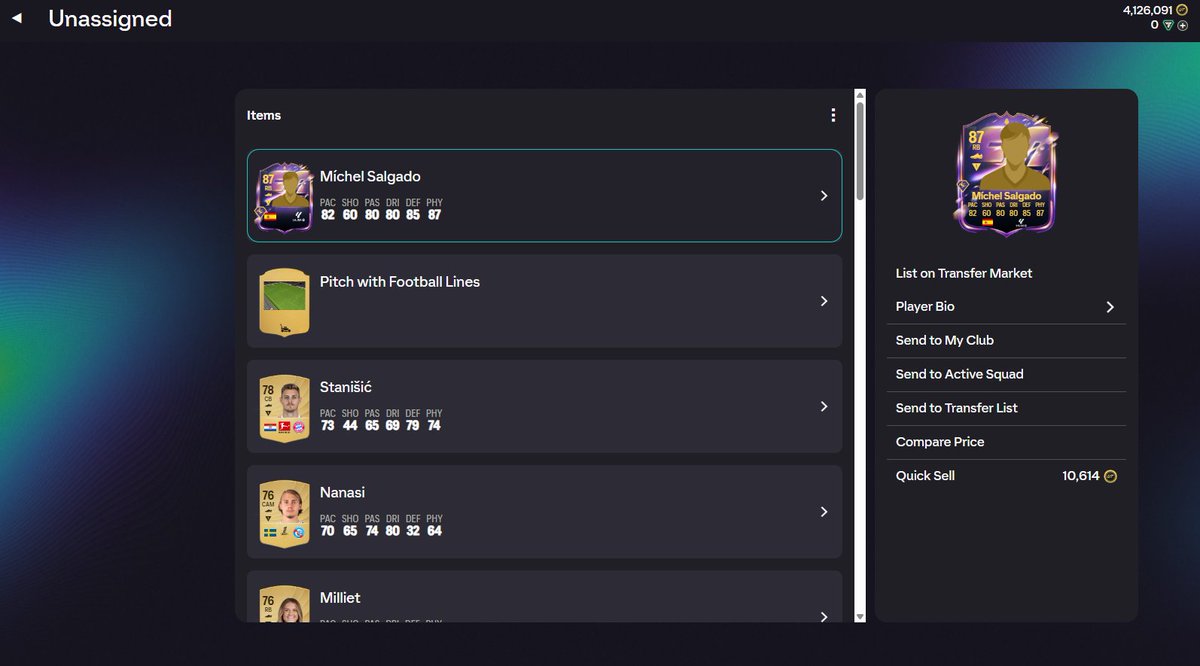Quick Sell the player for 10,614
Screen dimensions: 1200x666
pos(1006,476)
